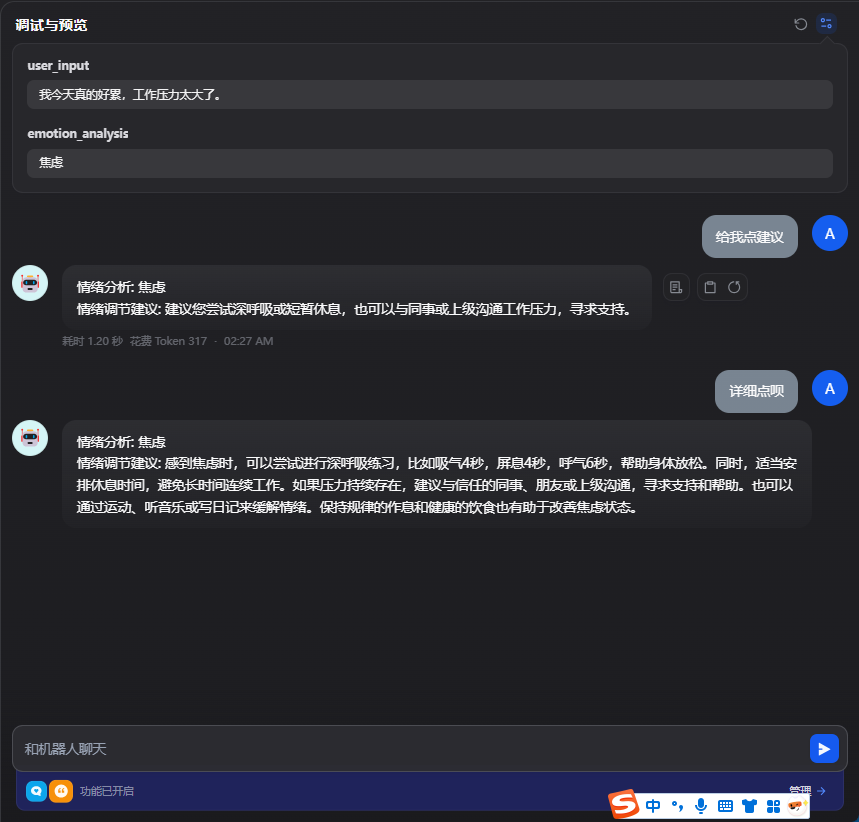Click the 功能已开启 label
The height and width of the screenshot is (822, 859).
pos(107,791)
